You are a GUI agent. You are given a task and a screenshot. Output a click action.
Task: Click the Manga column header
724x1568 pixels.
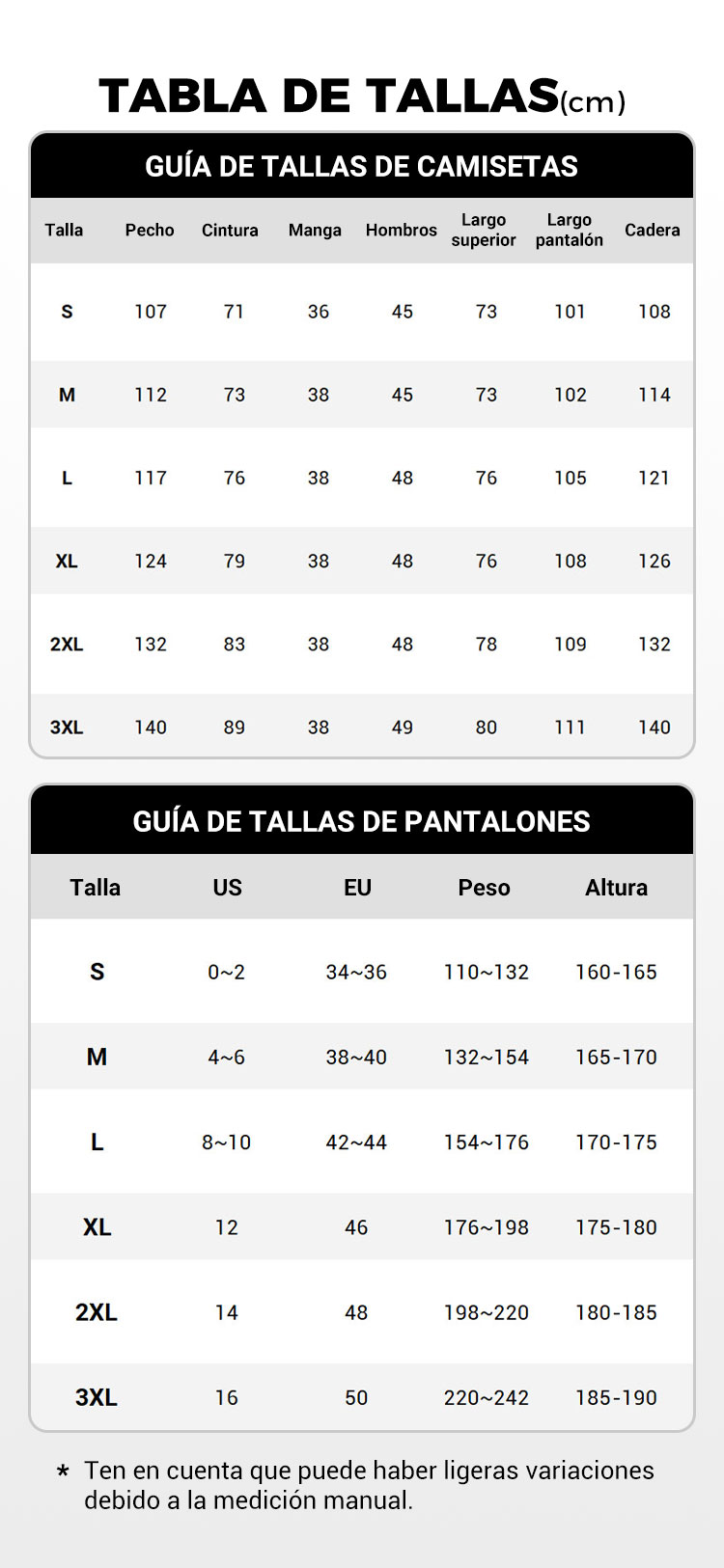(x=315, y=231)
